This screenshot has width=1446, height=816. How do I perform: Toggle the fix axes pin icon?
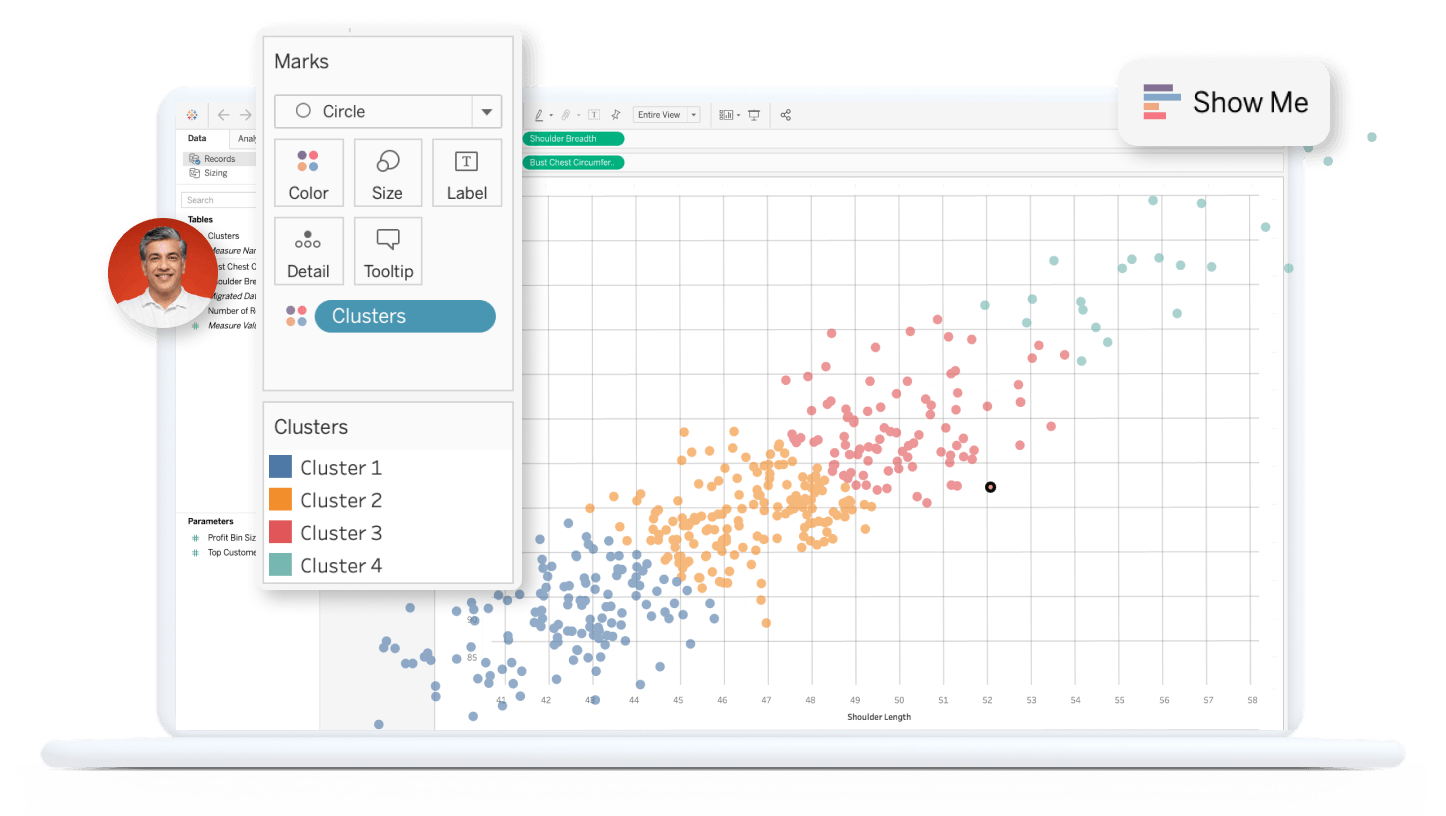click(617, 114)
